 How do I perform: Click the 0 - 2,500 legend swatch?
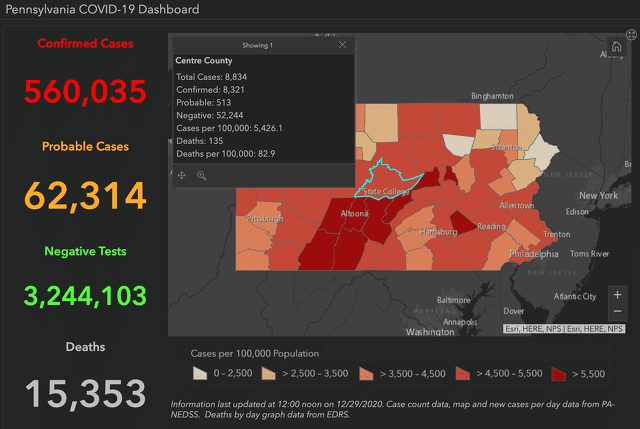click(201, 373)
